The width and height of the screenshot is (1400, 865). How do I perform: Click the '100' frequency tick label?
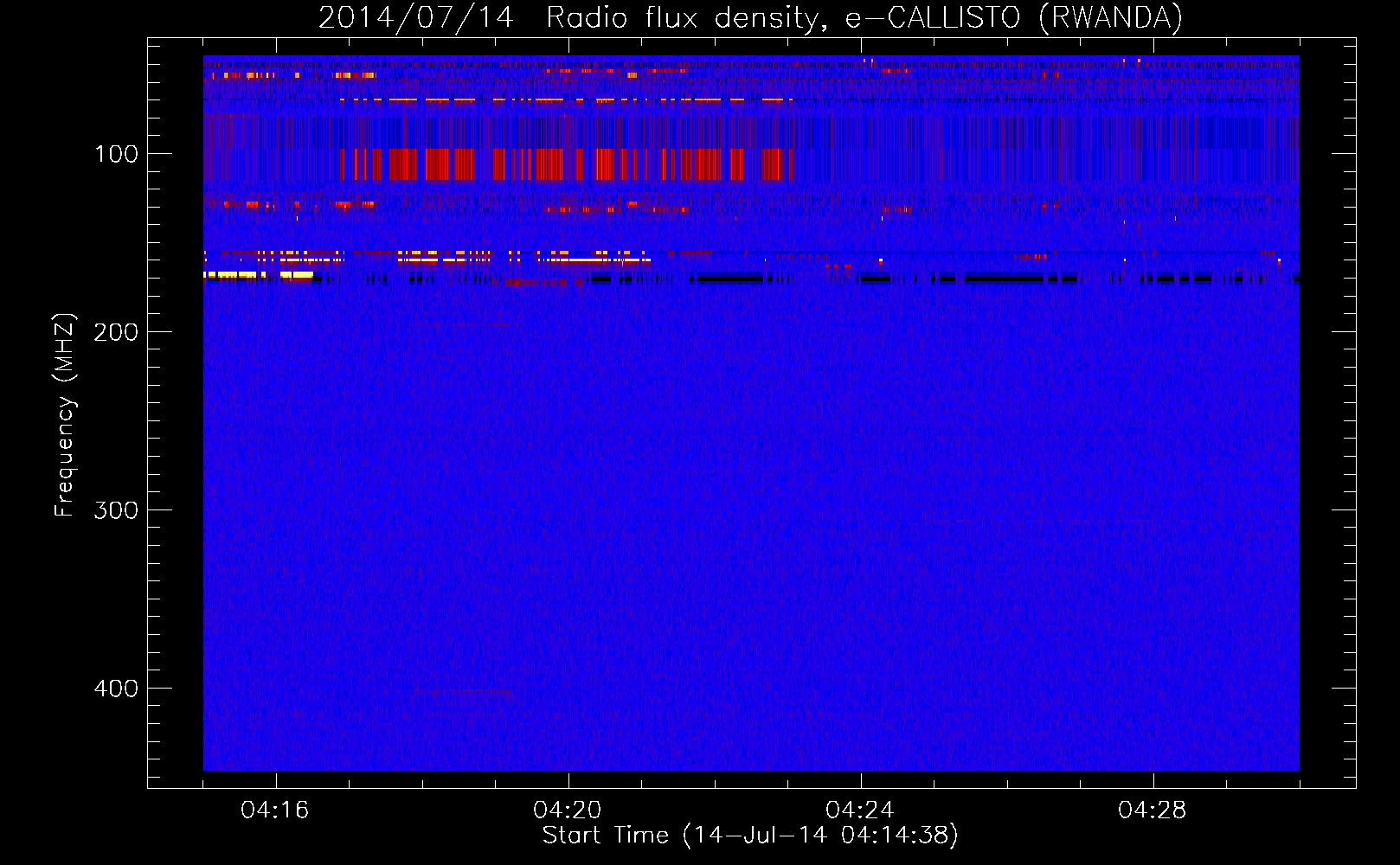point(117,154)
